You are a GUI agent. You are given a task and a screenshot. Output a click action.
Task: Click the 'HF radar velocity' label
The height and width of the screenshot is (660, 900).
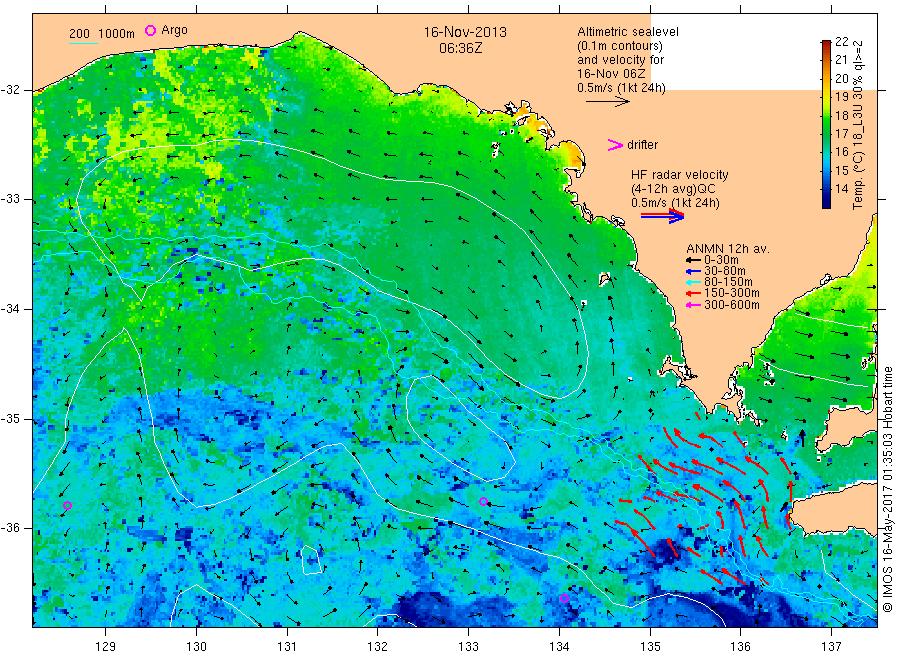coord(680,175)
